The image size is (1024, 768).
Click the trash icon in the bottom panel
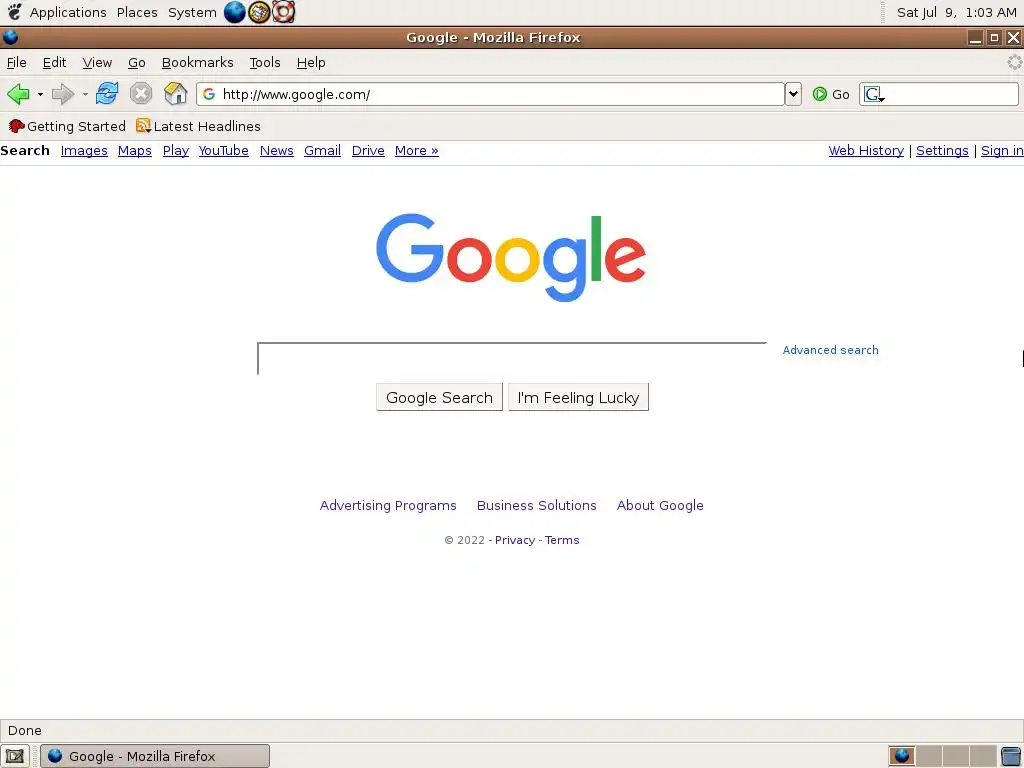click(x=1011, y=756)
